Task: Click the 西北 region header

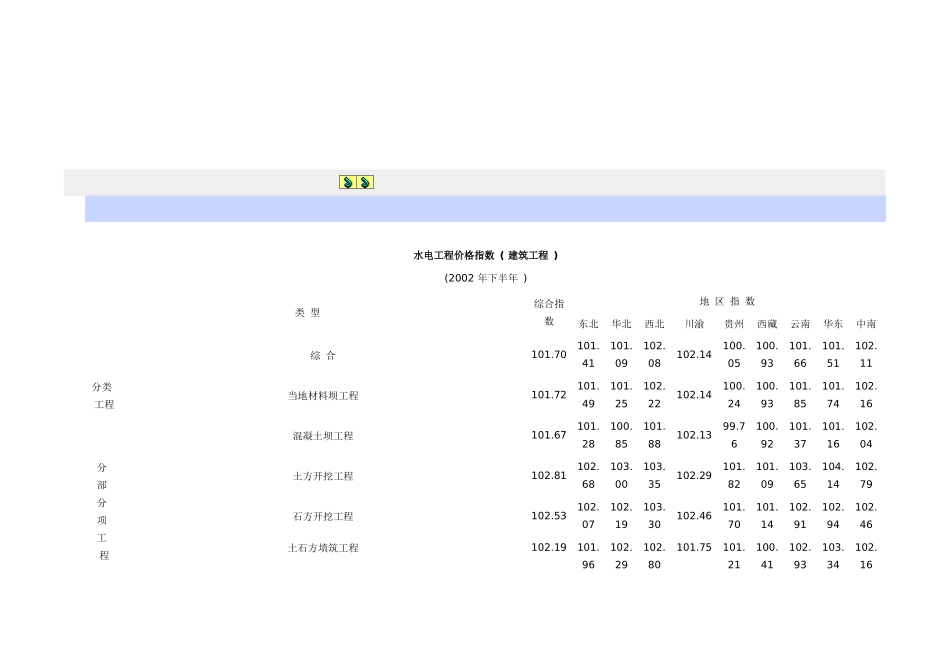Action: [x=654, y=324]
